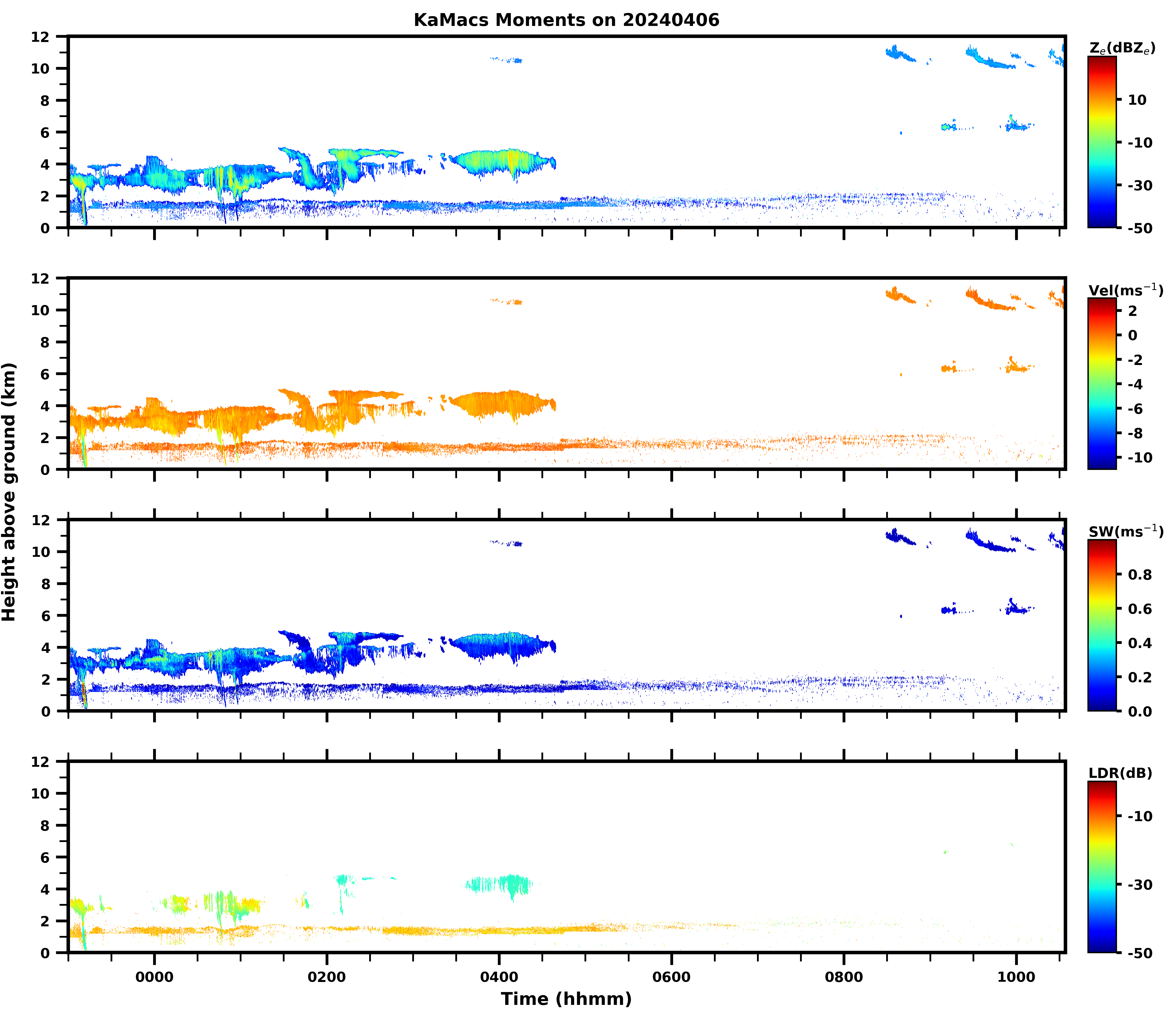Click the 0600 time tick label
This screenshot has width=1176, height=1021.
click(x=672, y=977)
